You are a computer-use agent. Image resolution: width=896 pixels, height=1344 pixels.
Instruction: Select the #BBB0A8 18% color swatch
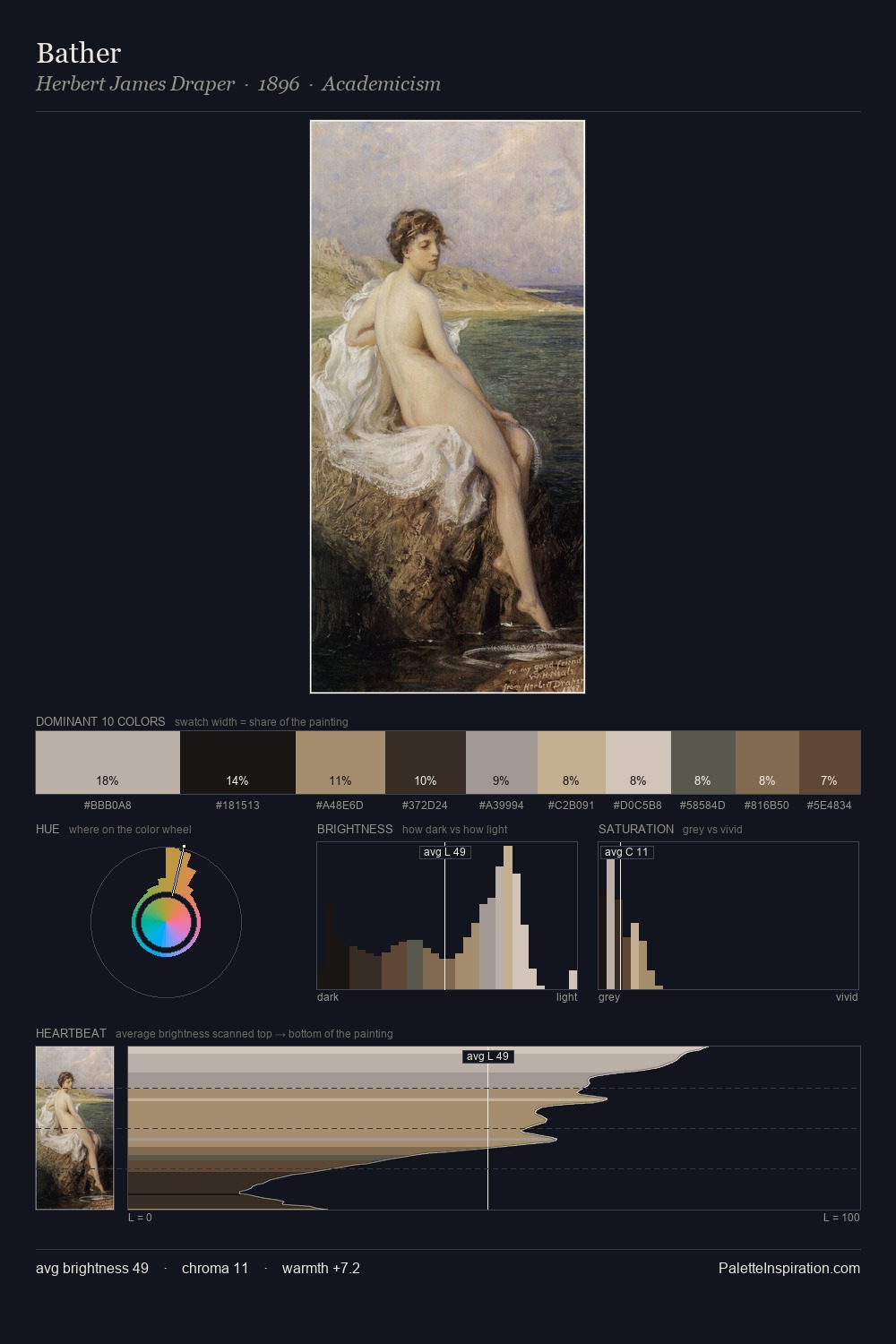coord(108,762)
